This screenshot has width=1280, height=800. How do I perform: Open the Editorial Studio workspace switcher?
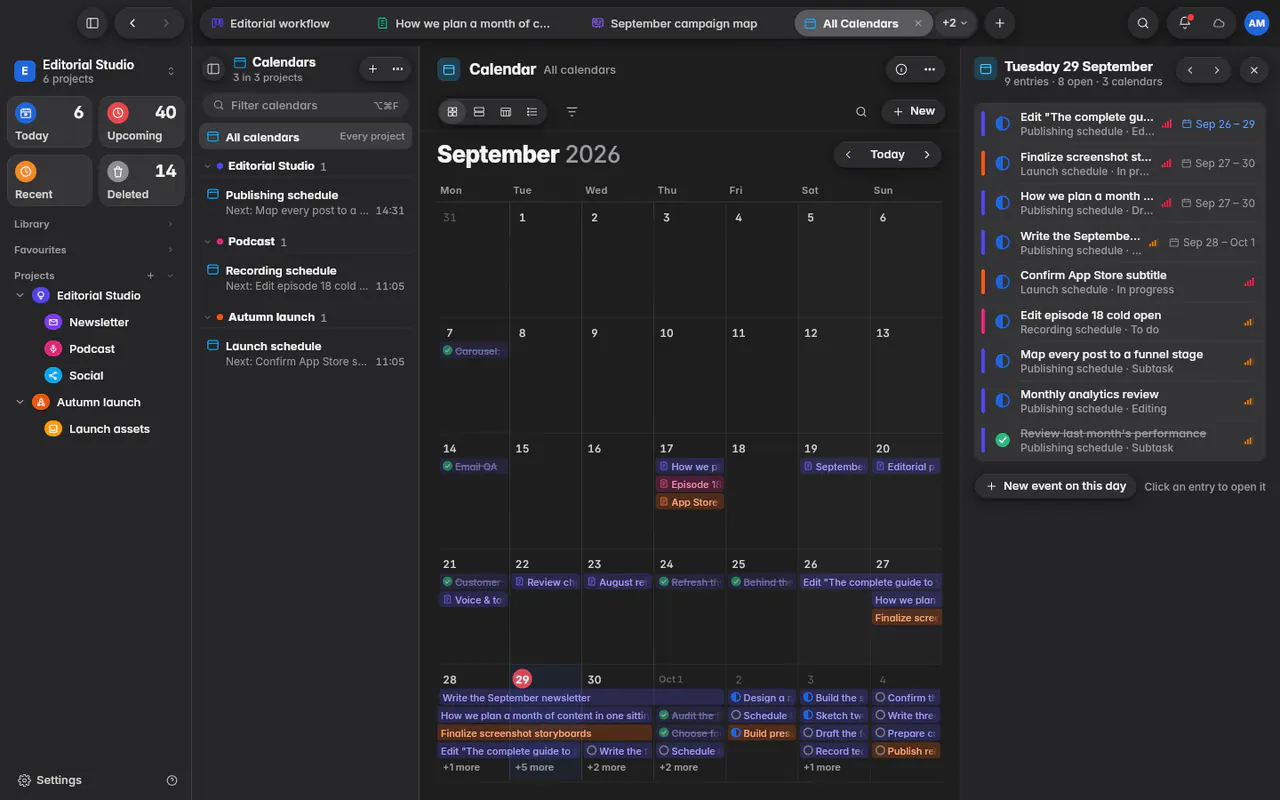coord(95,71)
